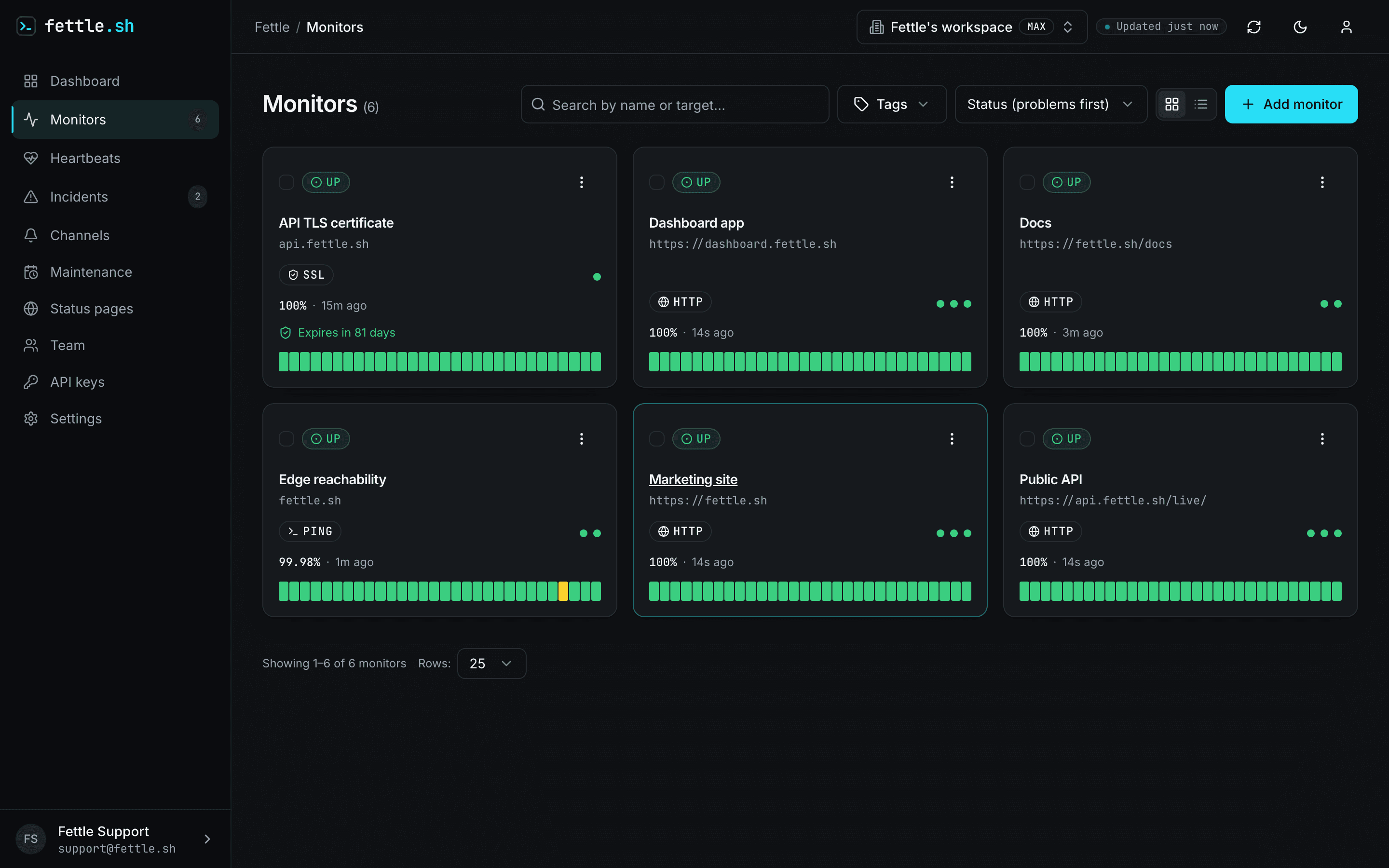Select Monitors in the sidebar
The height and width of the screenshot is (868, 1389).
pos(115,120)
